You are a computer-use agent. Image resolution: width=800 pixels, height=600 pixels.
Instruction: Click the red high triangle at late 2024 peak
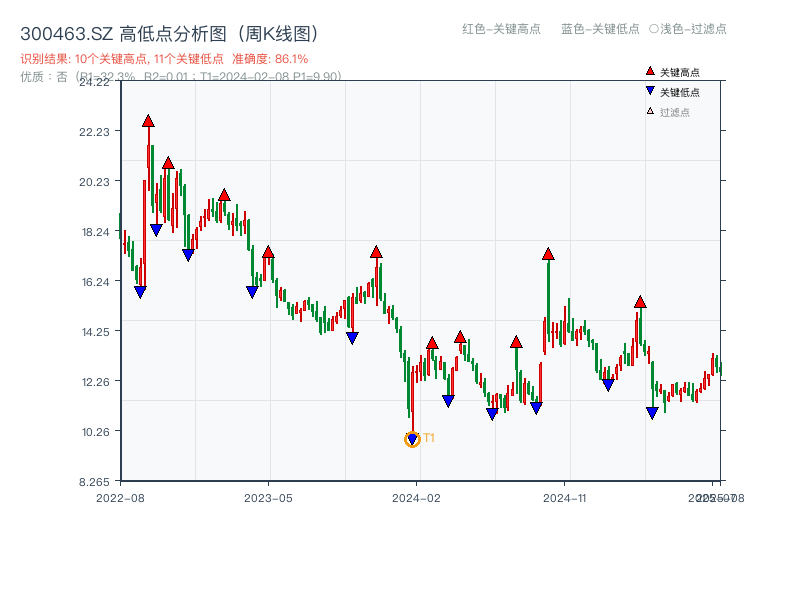[548, 254]
